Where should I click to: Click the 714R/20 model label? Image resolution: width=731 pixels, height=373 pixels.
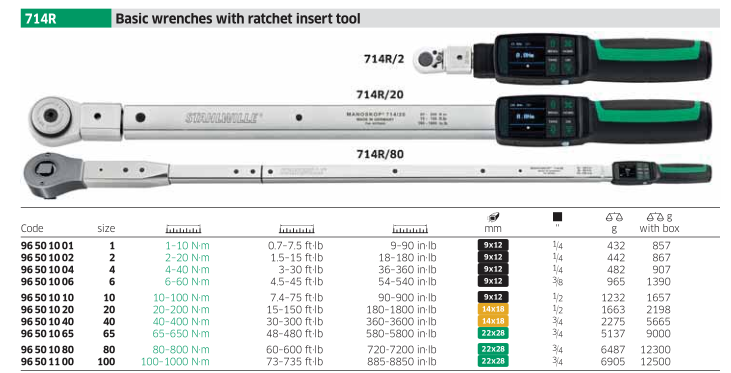click(x=380, y=95)
